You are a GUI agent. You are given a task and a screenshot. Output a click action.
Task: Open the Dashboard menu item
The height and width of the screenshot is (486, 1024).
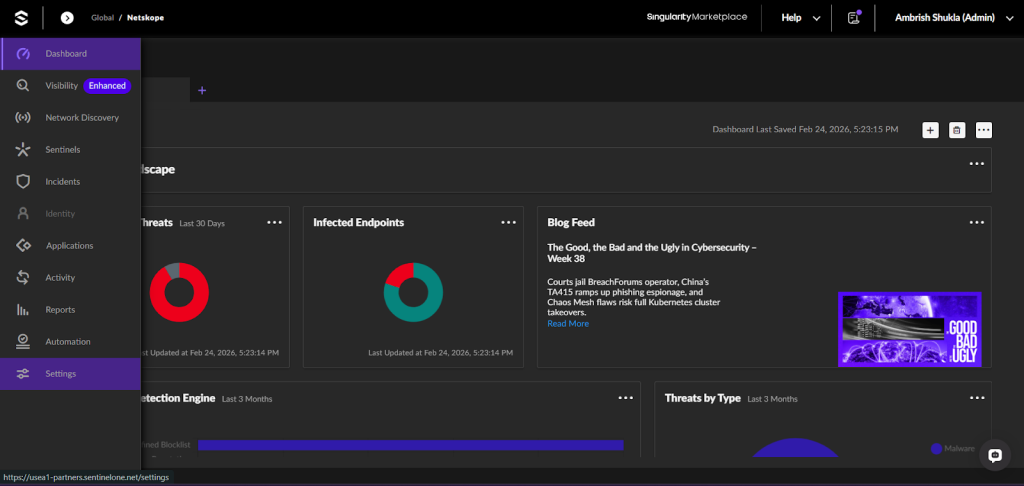(71, 54)
